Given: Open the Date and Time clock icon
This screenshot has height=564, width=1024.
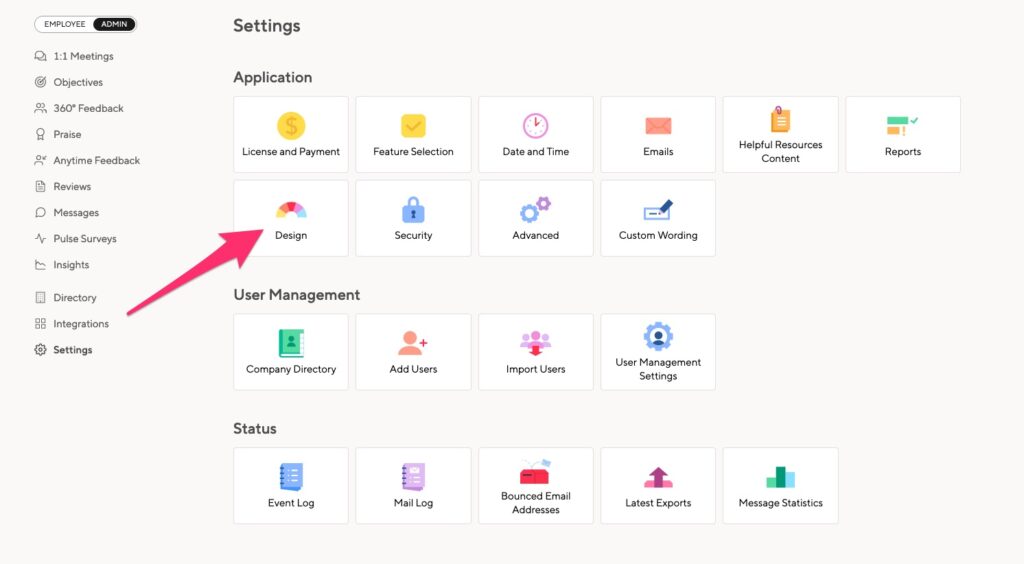Looking at the screenshot, I should pos(536,125).
